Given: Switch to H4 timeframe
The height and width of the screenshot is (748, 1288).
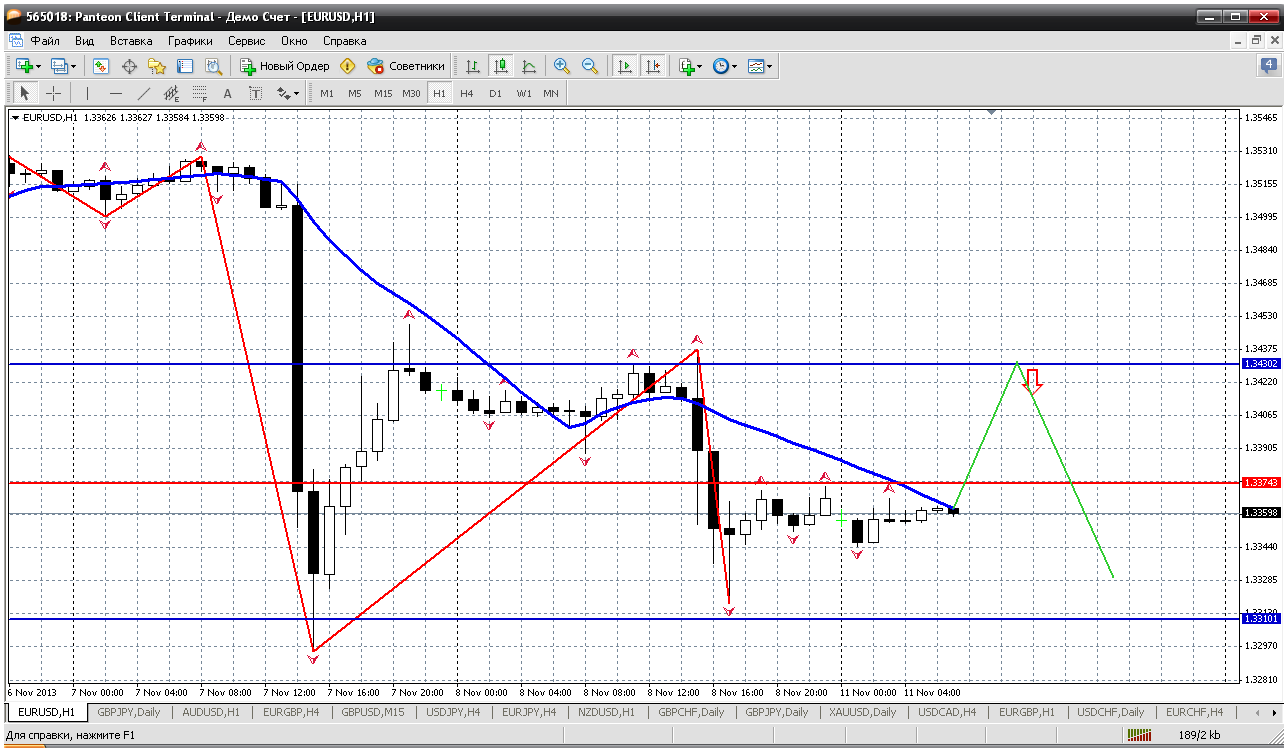Looking at the screenshot, I should pos(467,93).
